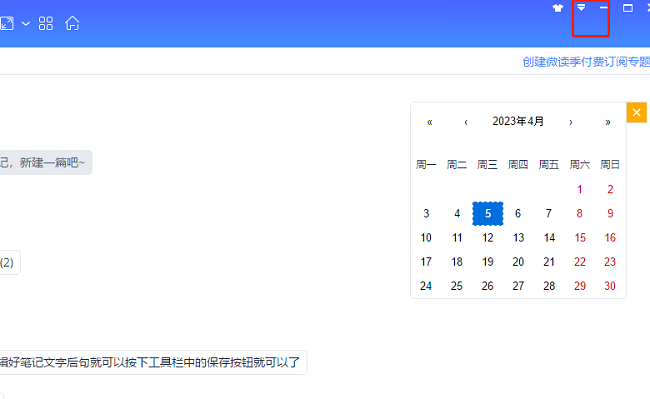Image resolution: width=650 pixels, height=399 pixels.
Task: Select April 24 in calendar
Action: (426, 286)
